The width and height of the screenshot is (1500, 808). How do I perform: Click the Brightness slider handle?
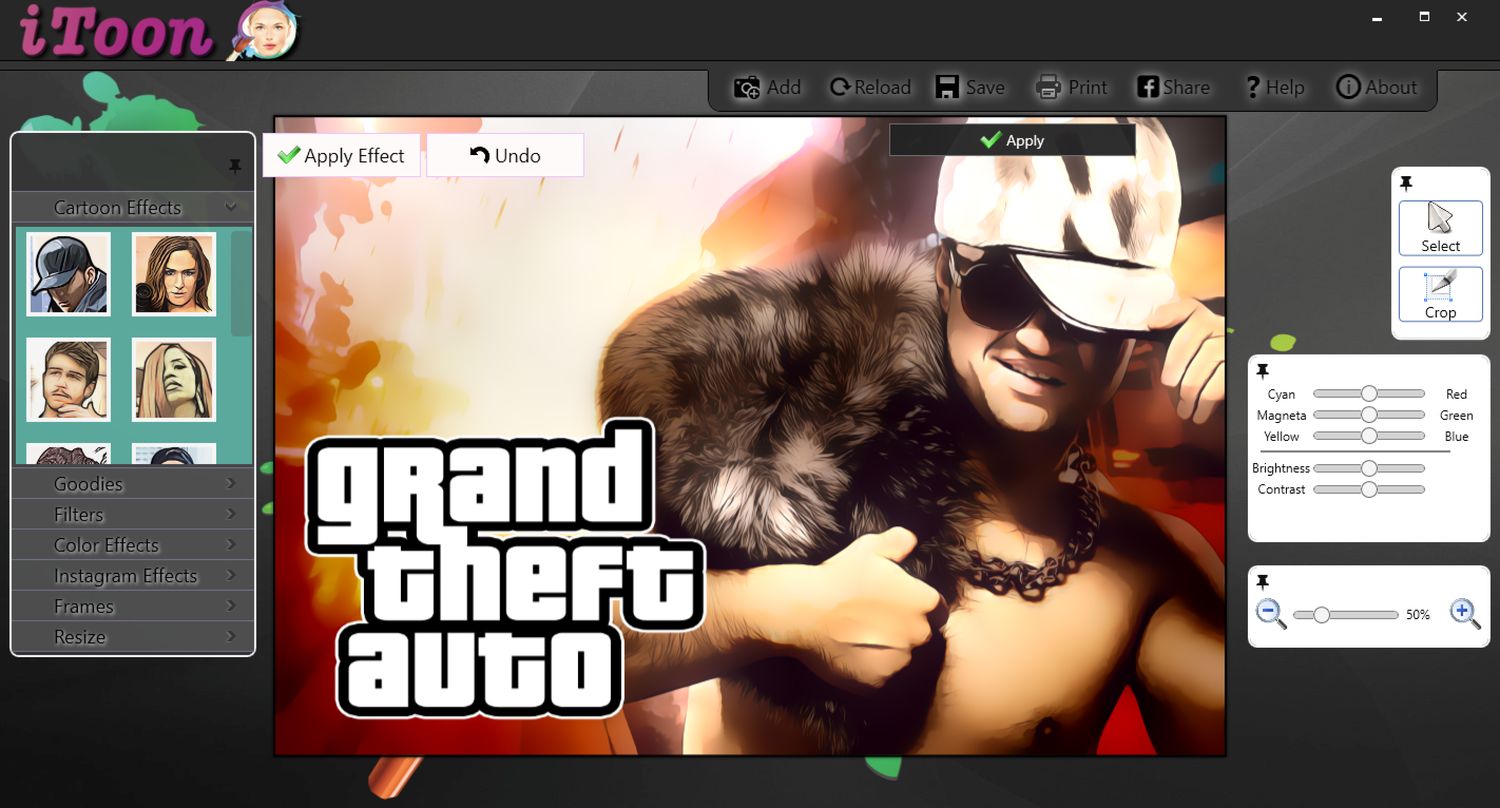(1369, 468)
